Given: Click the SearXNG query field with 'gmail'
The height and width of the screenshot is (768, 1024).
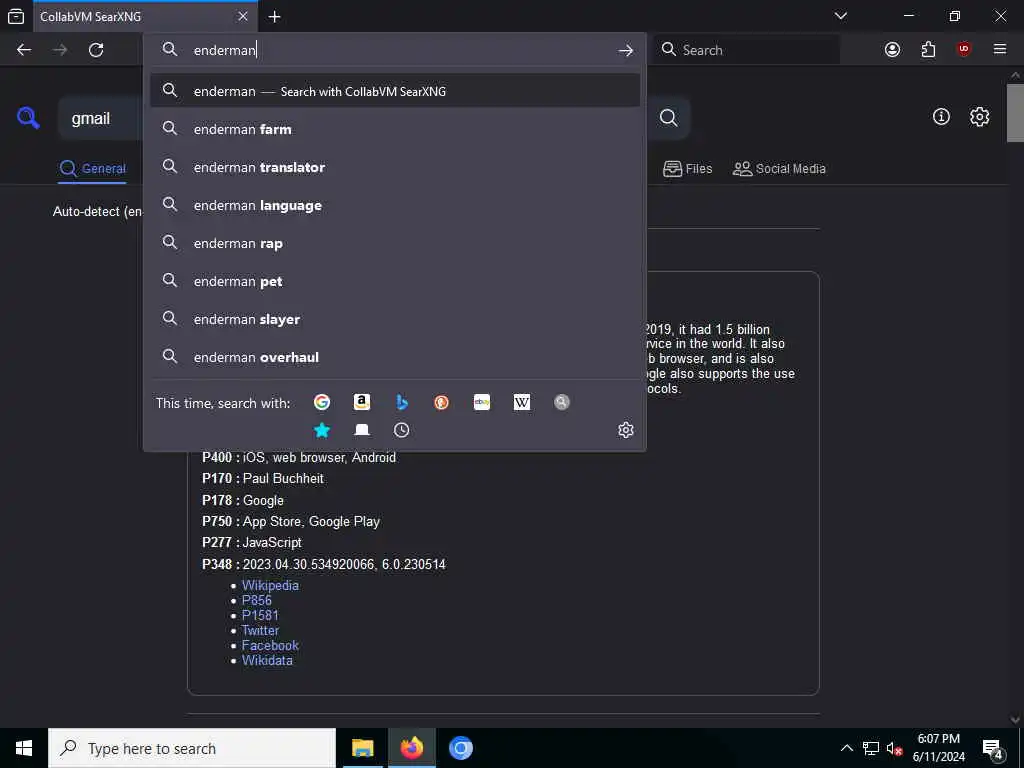Looking at the screenshot, I should (101, 118).
